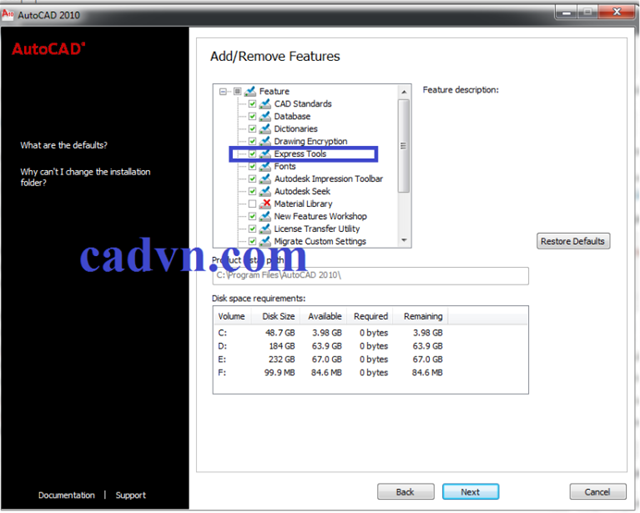This screenshot has height=513, width=640.
Task: Select the Material Library tree label
Action: click(303, 204)
